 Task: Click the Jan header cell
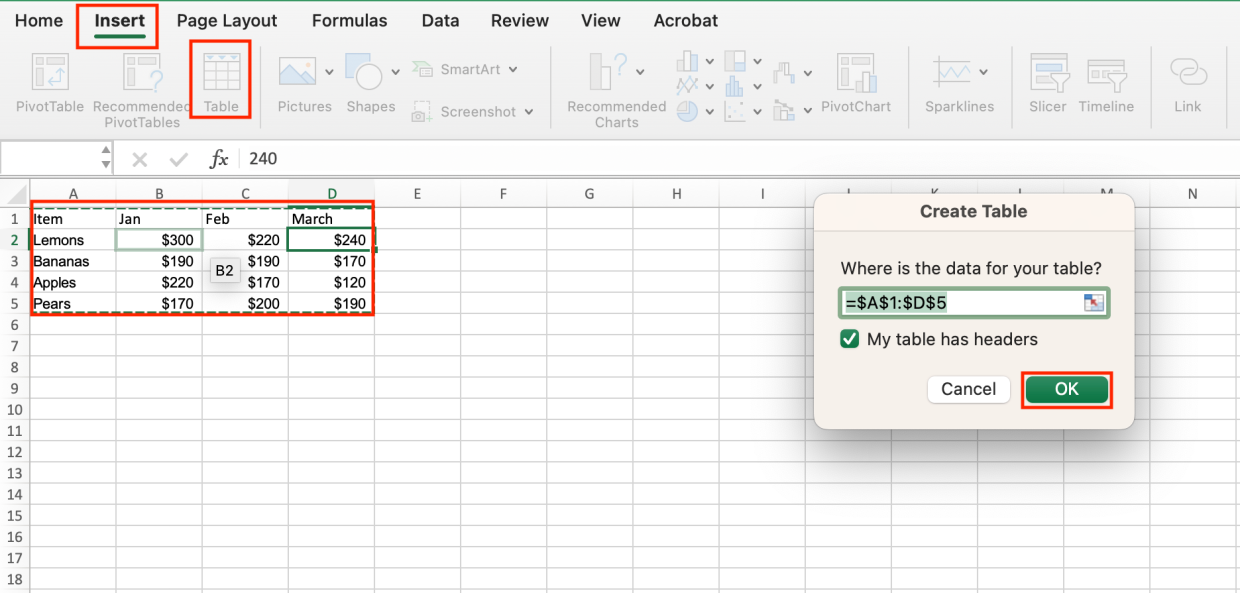159,219
